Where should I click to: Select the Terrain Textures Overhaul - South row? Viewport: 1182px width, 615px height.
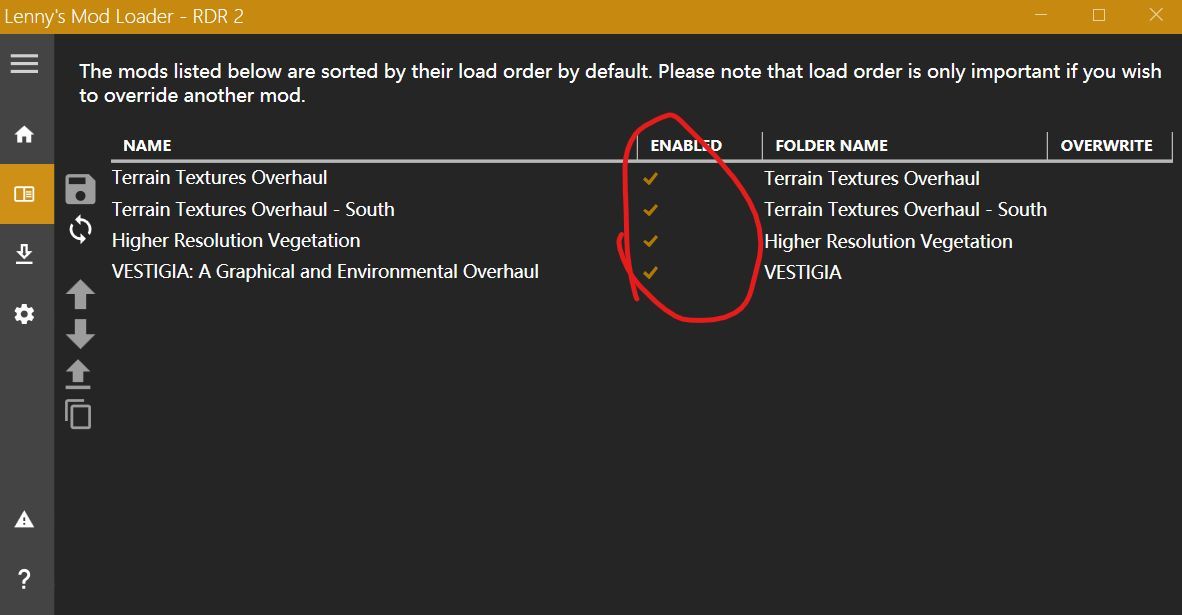coord(253,210)
